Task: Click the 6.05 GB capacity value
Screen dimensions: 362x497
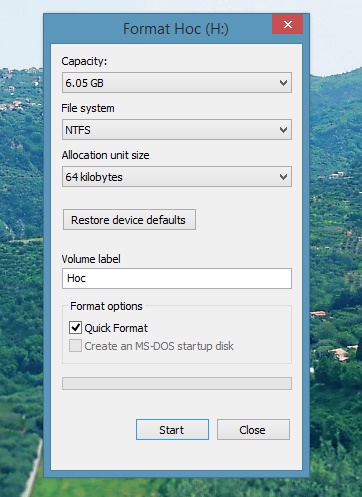Action: [84, 83]
